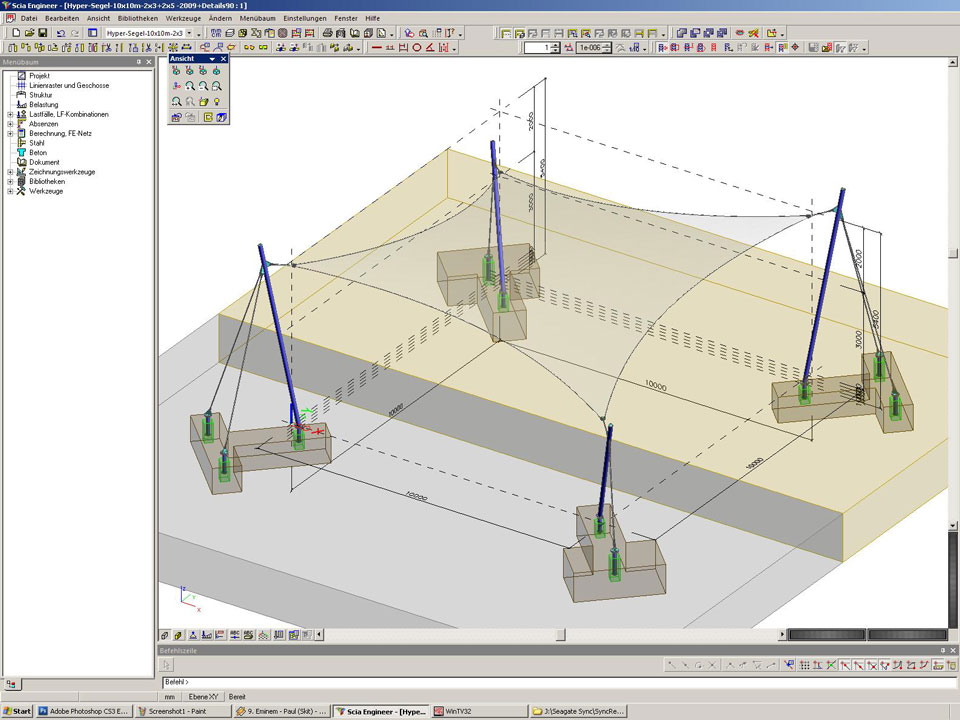Click the Print icon in top toolbar

coord(327,33)
